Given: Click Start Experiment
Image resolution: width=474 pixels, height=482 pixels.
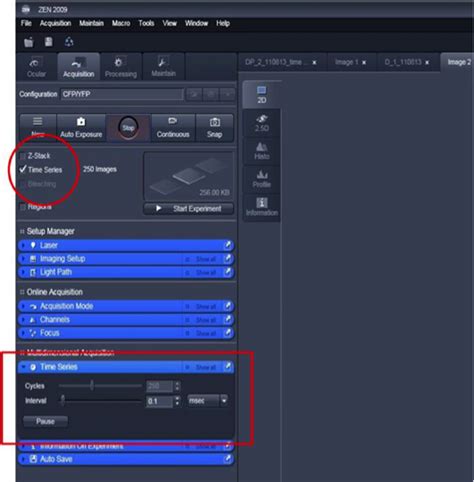Looking at the screenshot, I should point(189,209).
